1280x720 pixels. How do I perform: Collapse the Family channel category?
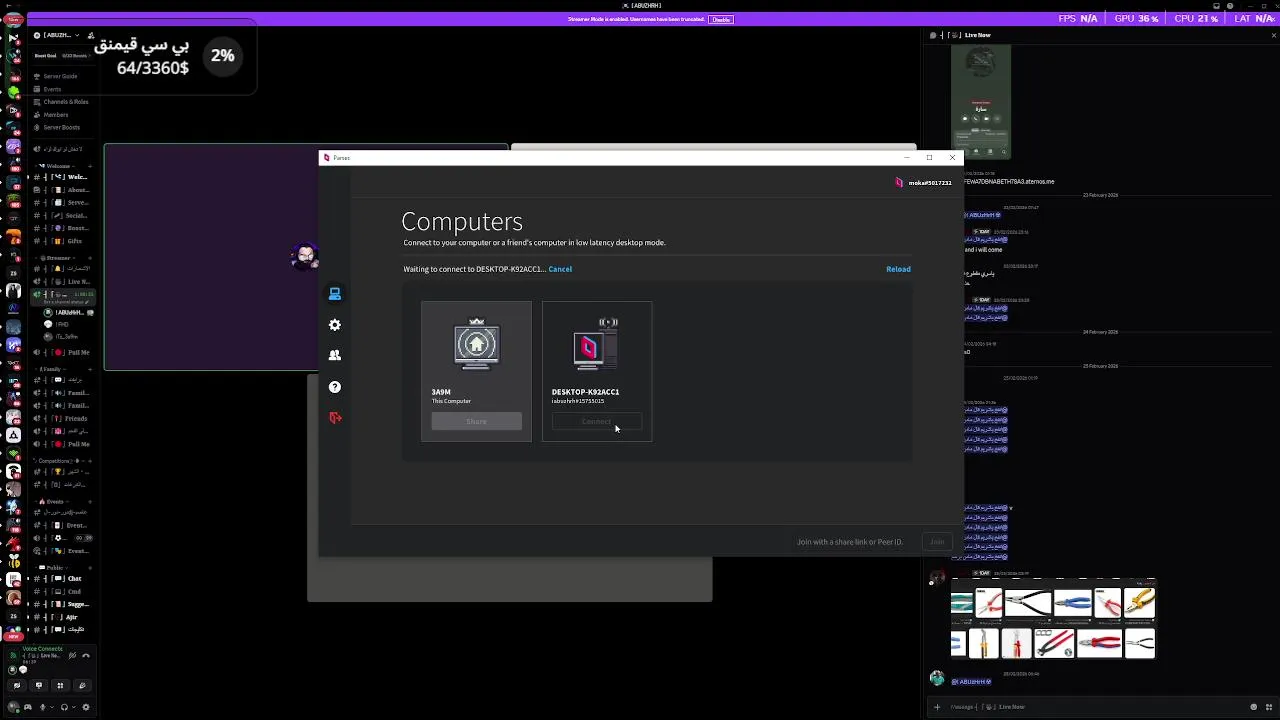click(50, 369)
